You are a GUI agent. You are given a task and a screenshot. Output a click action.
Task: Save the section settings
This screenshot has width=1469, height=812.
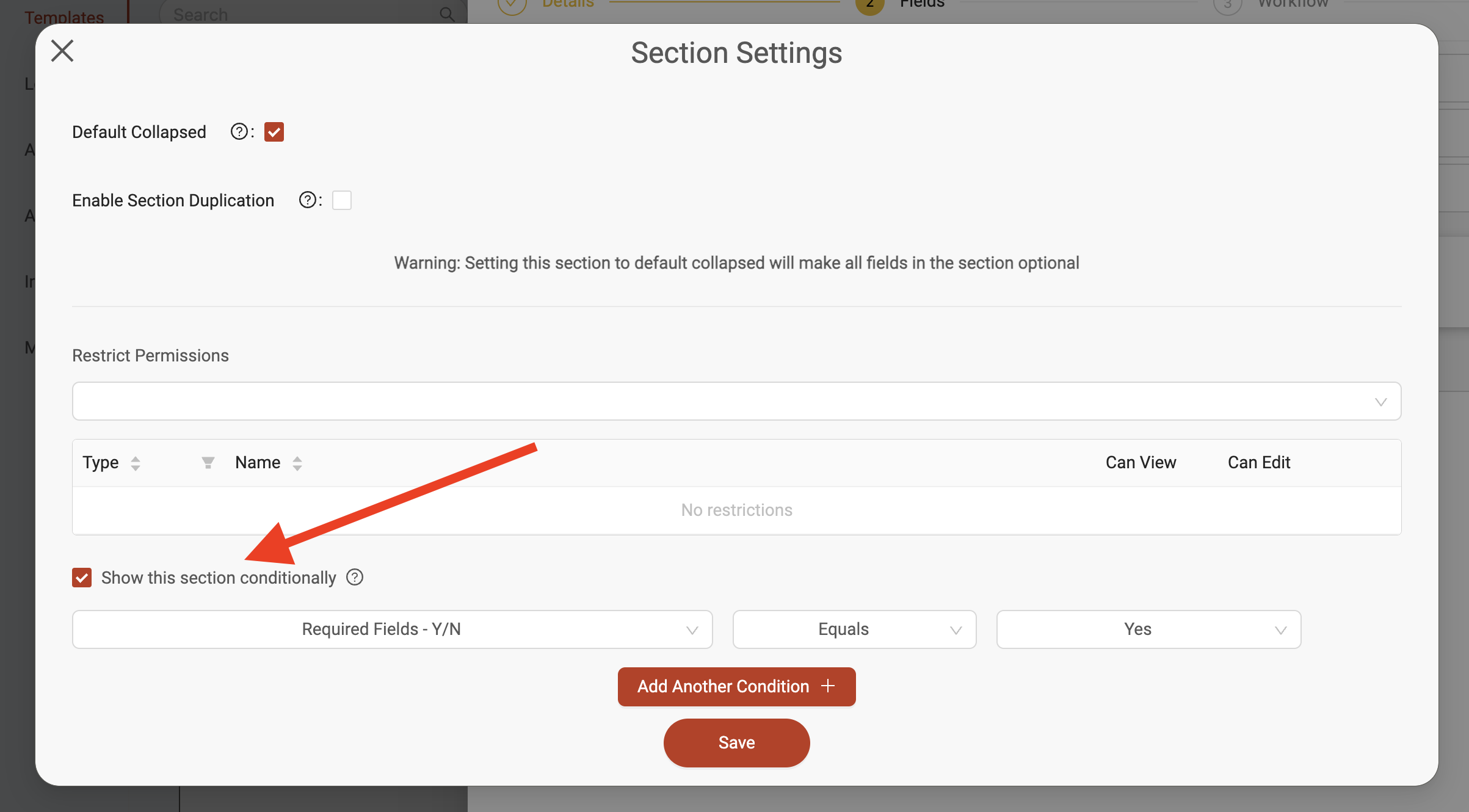click(x=736, y=742)
